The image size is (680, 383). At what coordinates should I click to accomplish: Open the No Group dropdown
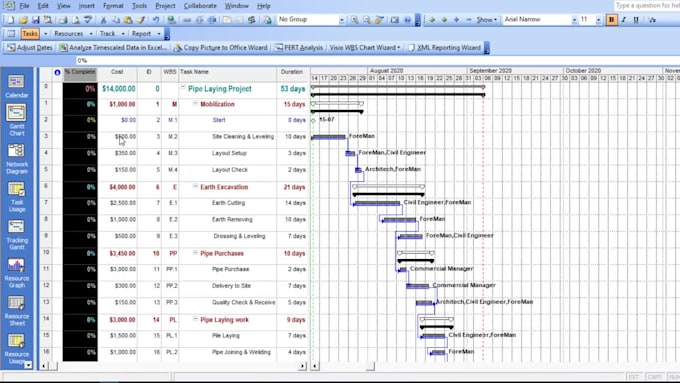tap(341, 20)
